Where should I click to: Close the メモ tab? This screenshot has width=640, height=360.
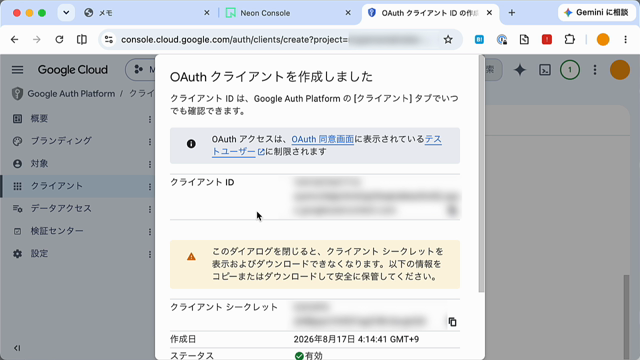coord(207,13)
